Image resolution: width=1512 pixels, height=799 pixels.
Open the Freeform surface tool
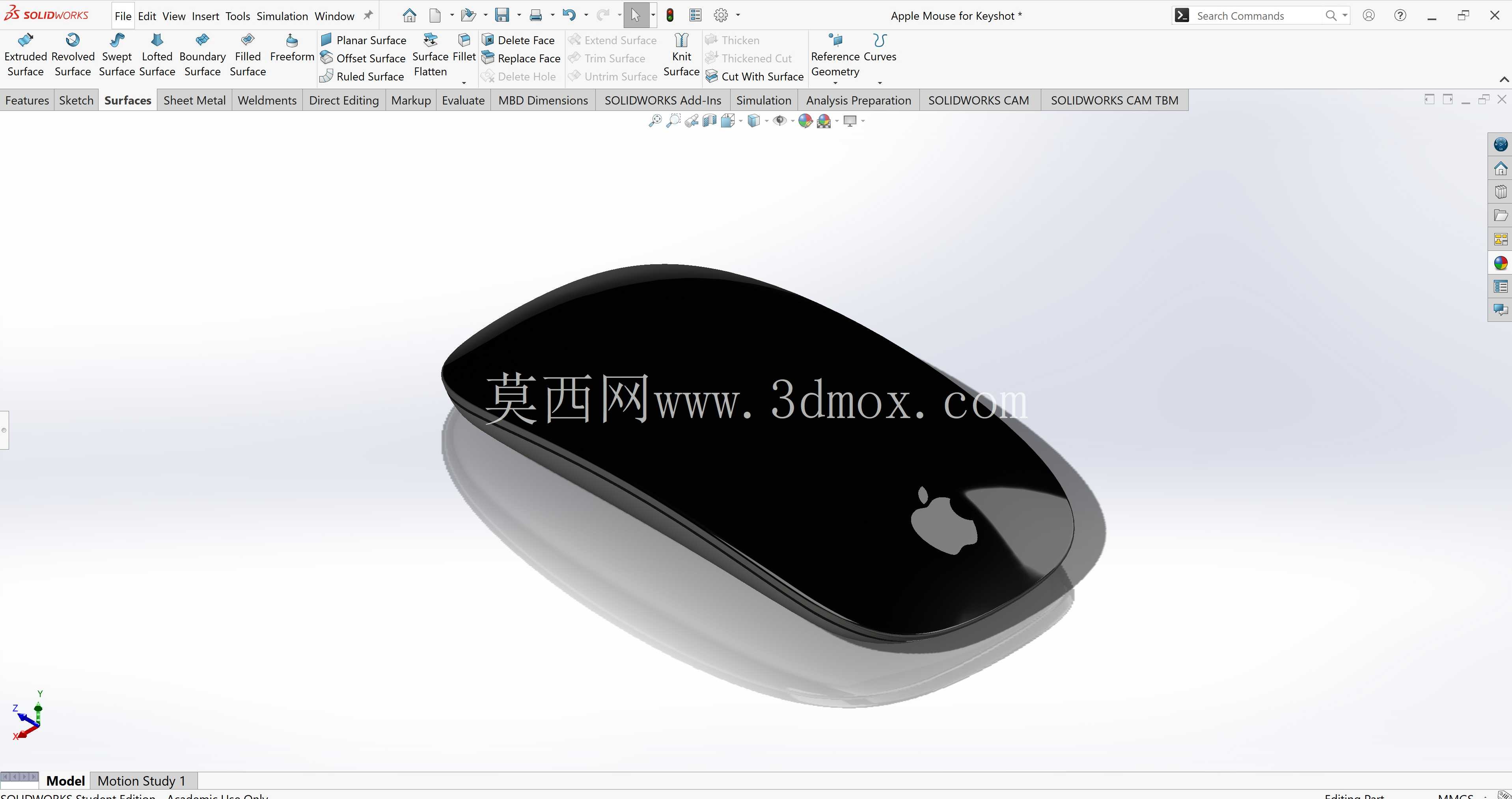point(292,49)
